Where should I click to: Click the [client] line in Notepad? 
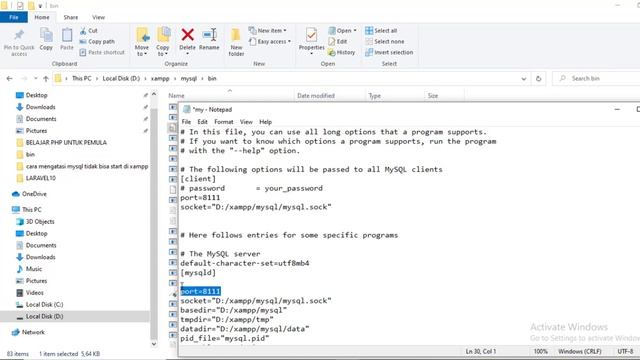[198, 179]
